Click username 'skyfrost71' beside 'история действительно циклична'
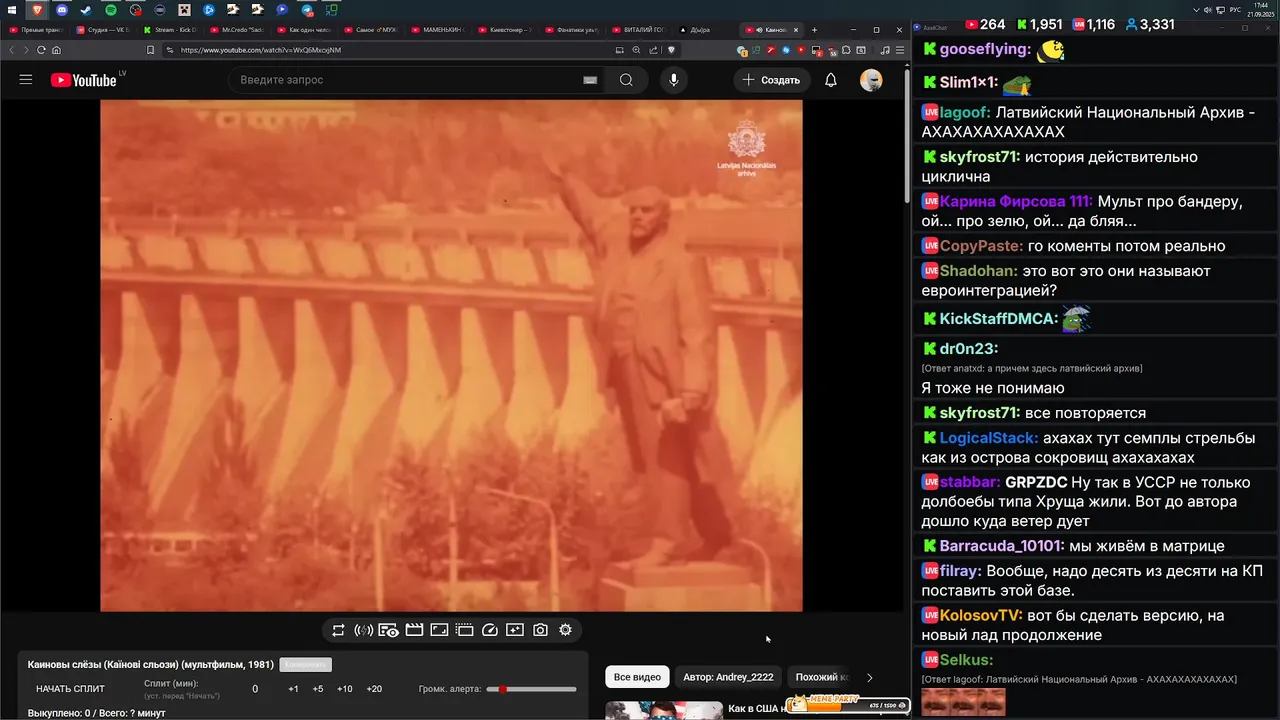This screenshot has height=720, width=1280. point(980,157)
